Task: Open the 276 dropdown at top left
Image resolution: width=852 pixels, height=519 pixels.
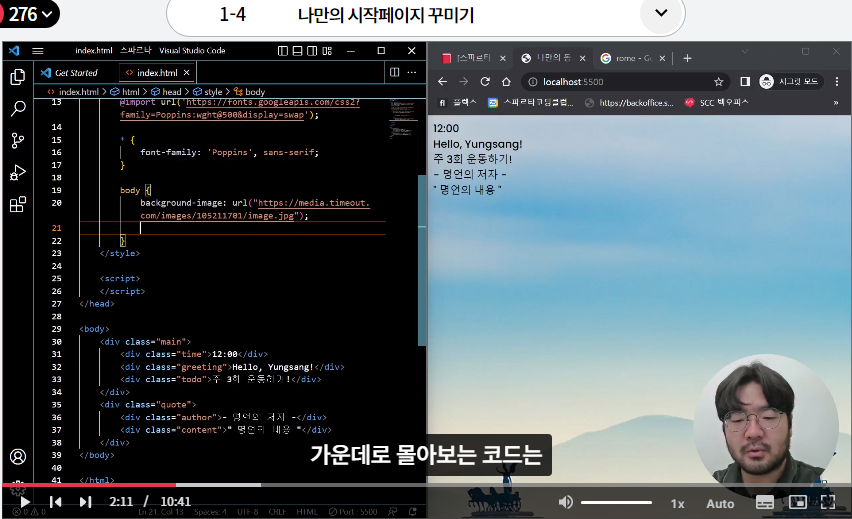Action: (30, 14)
